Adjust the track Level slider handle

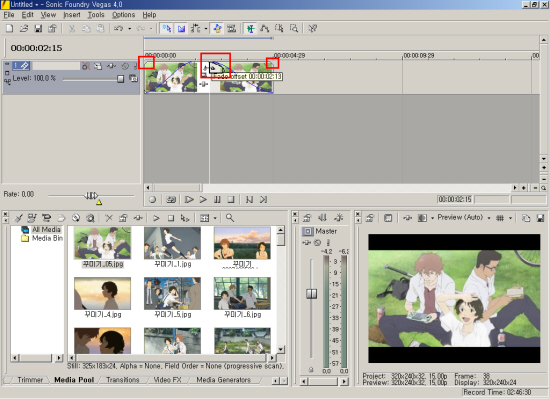[120, 79]
